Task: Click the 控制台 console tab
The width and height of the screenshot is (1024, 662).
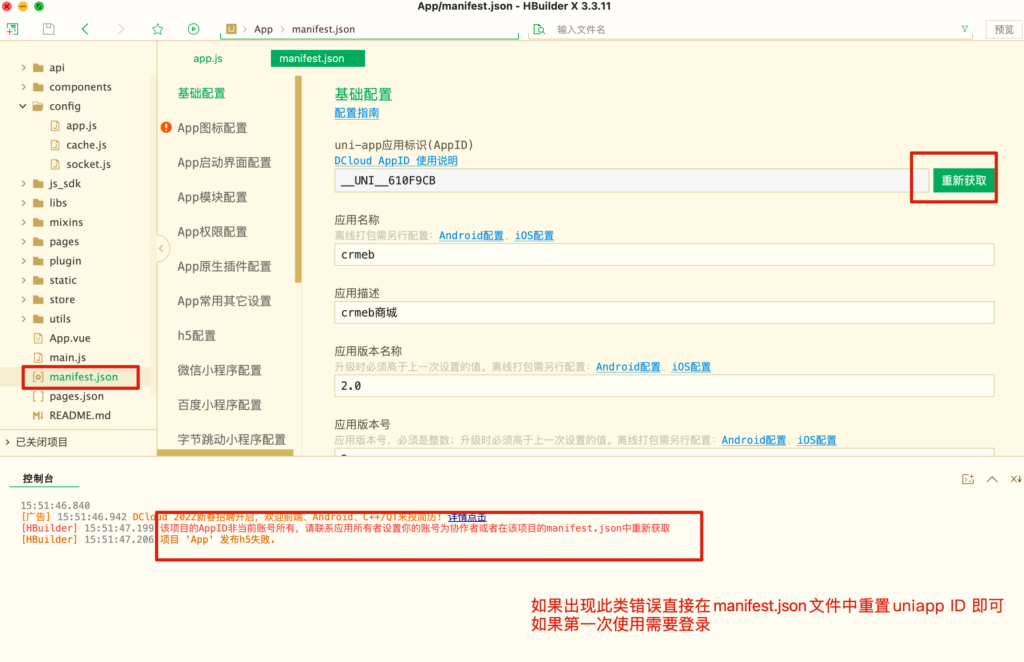Action: [x=38, y=479]
